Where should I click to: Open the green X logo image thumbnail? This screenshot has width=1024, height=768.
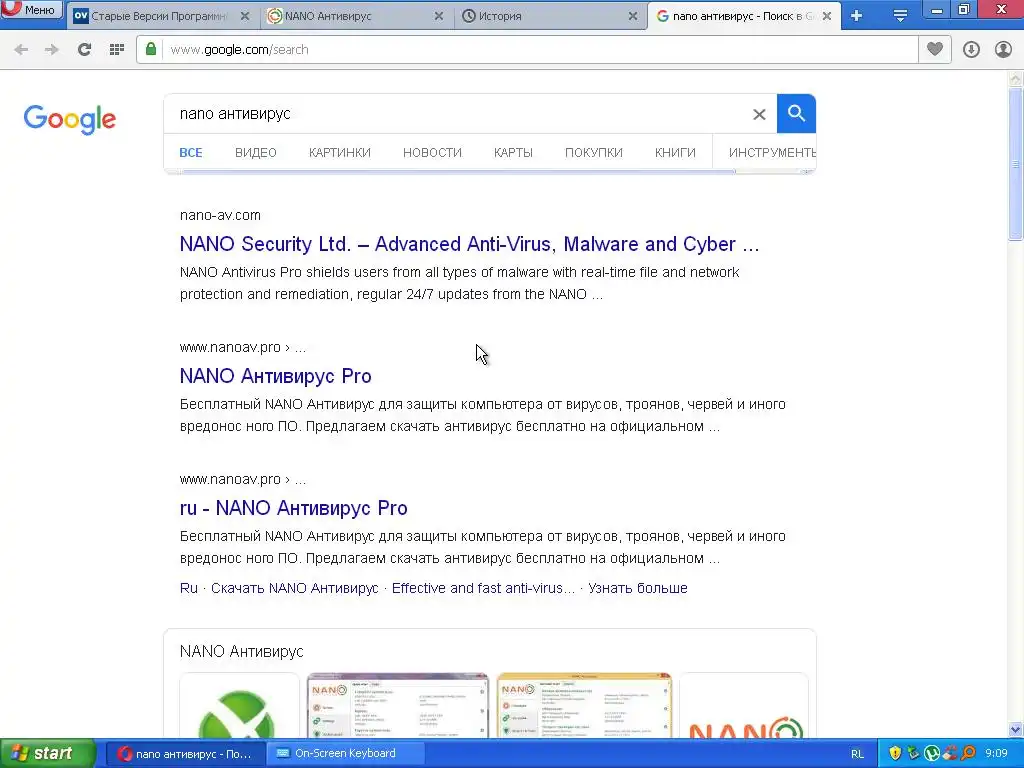point(239,707)
